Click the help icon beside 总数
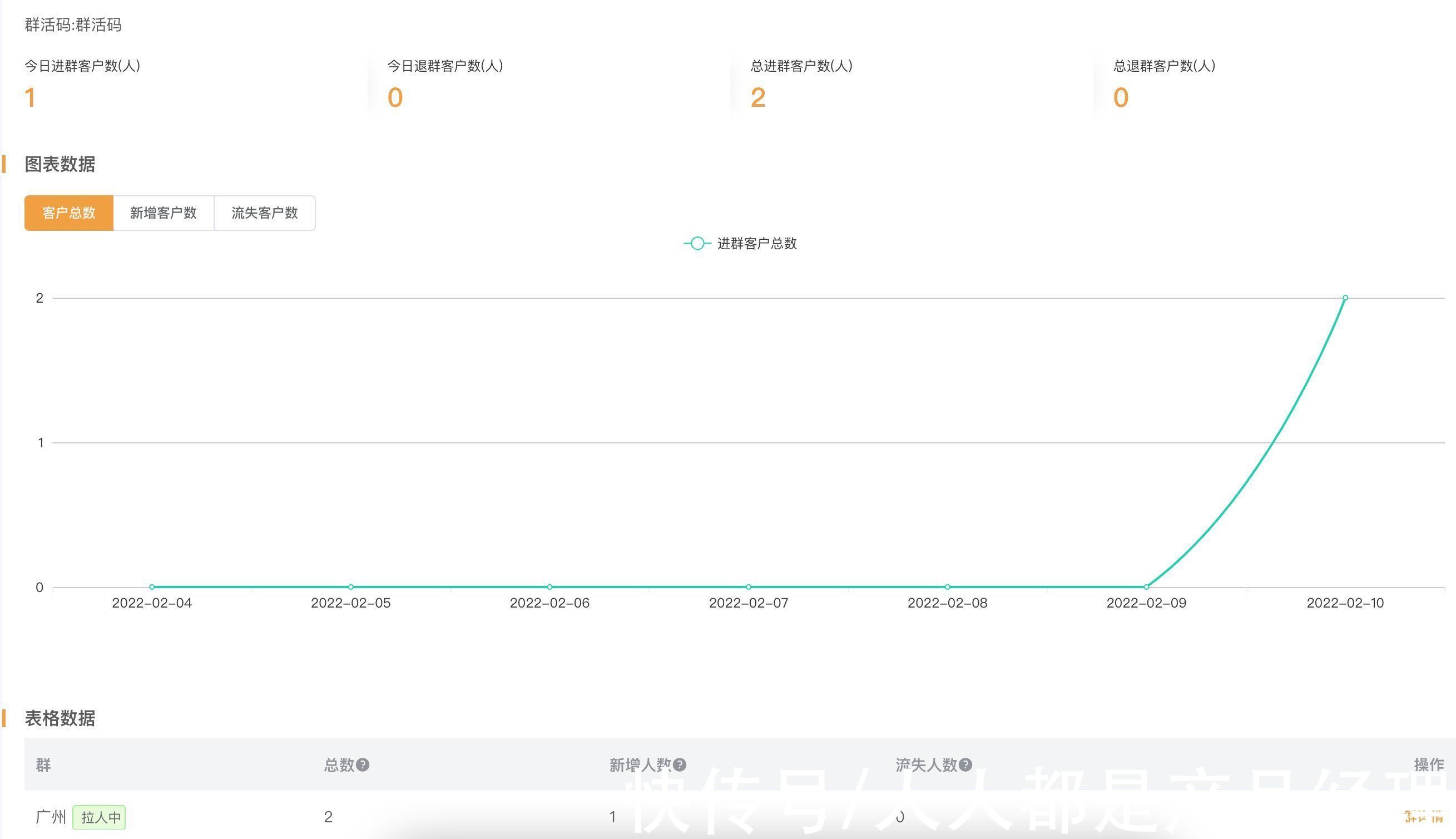Image resolution: width=1456 pixels, height=839 pixels. (x=362, y=764)
